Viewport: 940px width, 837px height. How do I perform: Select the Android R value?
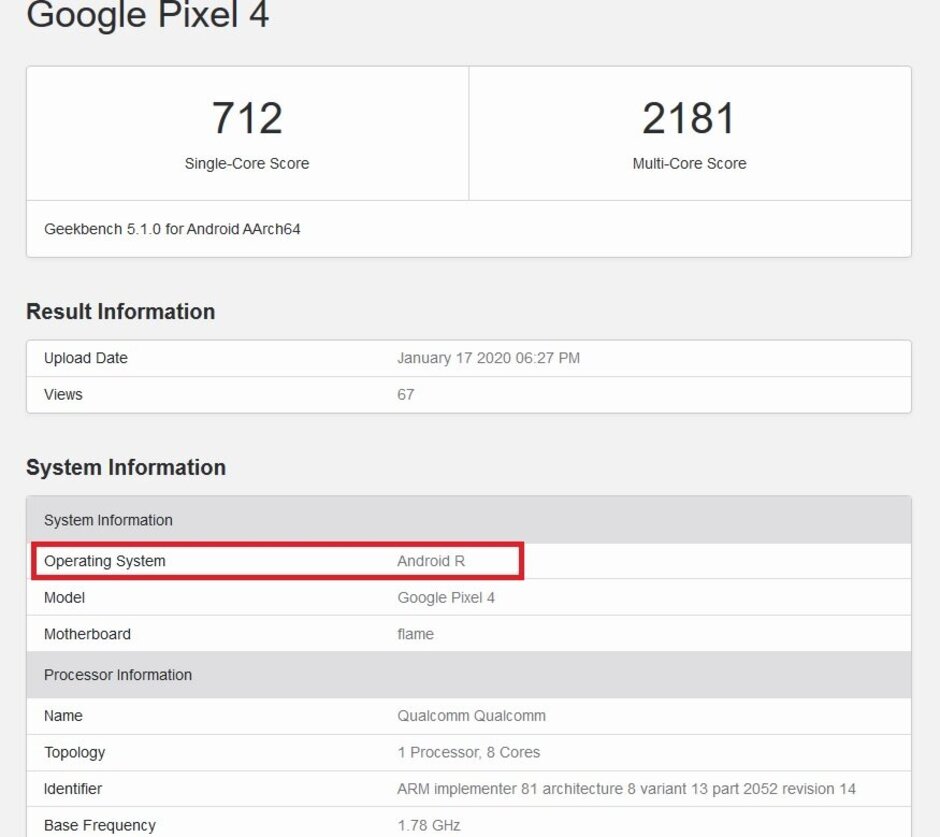coord(431,561)
